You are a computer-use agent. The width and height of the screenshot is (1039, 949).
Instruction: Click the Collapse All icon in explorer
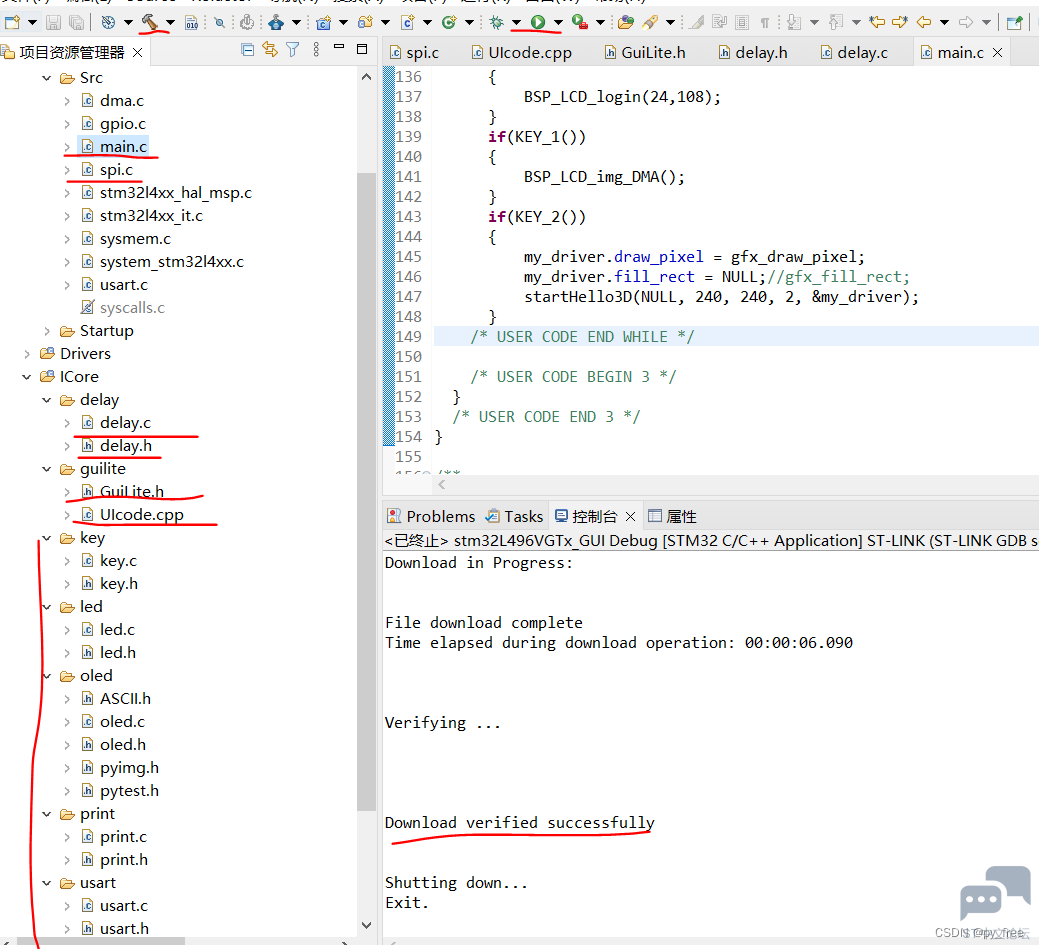point(248,50)
